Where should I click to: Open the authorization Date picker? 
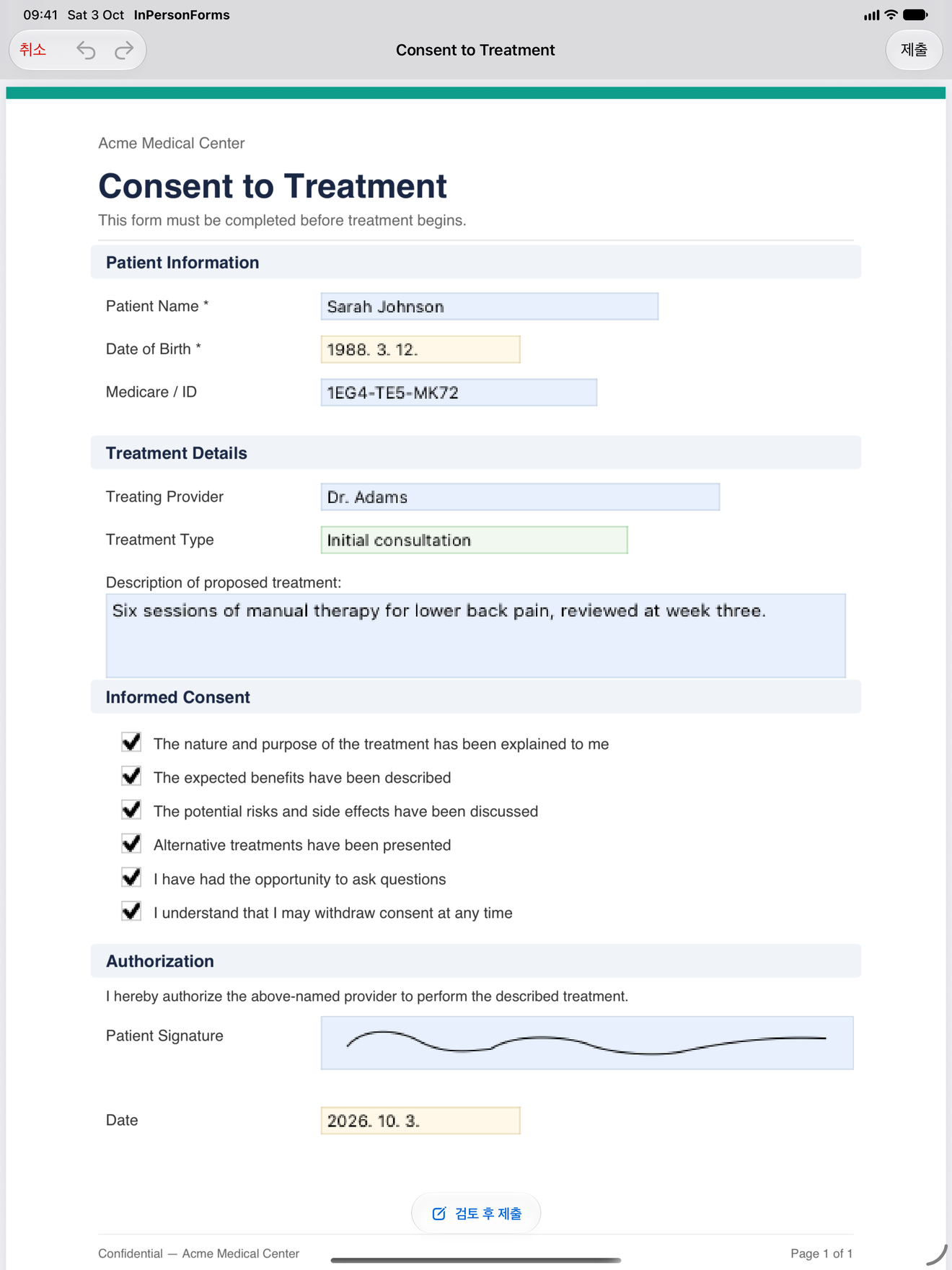tap(420, 1121)
